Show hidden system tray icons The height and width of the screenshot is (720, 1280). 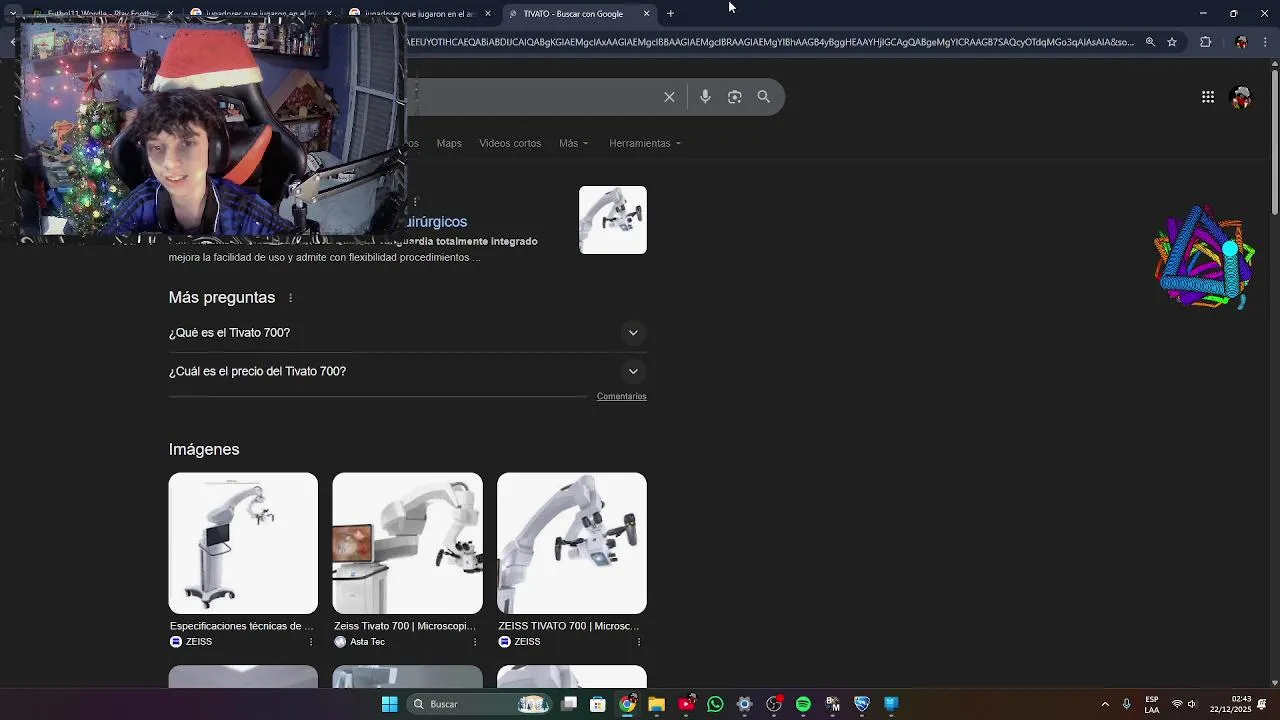point(1105,704)
